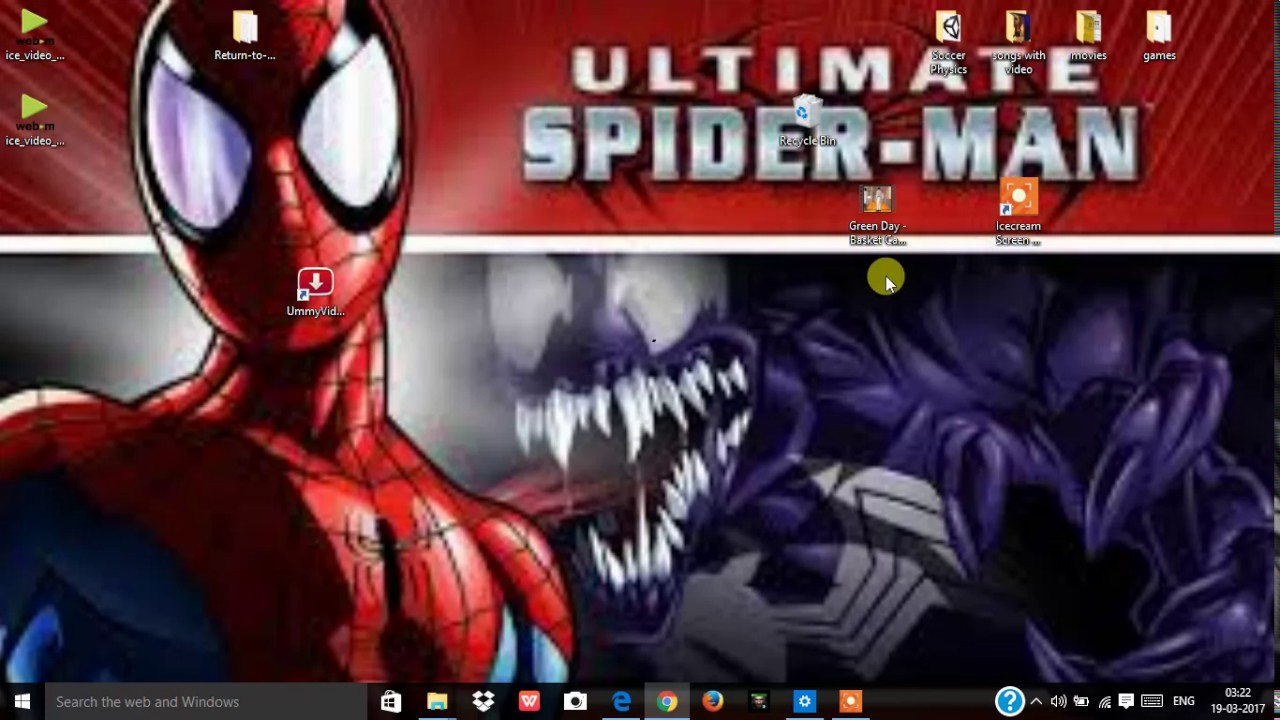Focus the Search the web and Windows box

pos(206,702)
